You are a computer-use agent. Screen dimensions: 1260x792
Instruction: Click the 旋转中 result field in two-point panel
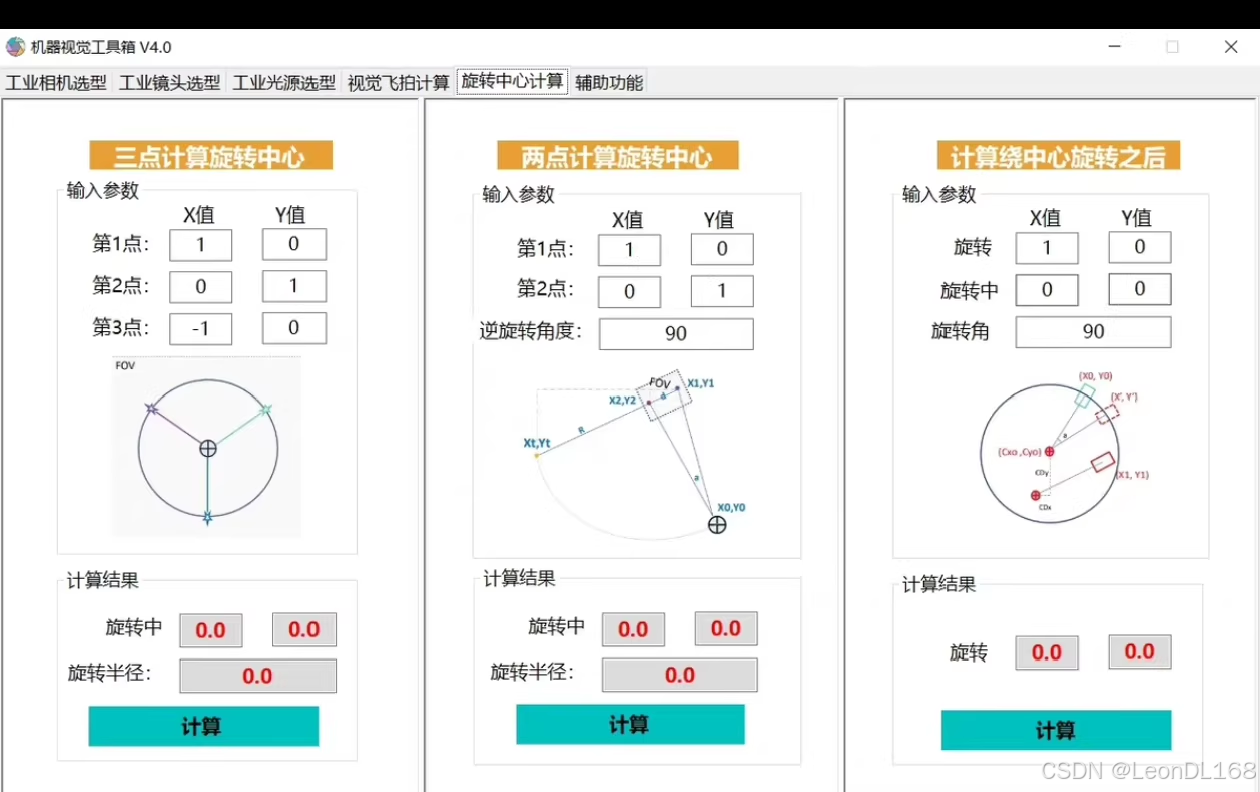pos(633,628)
